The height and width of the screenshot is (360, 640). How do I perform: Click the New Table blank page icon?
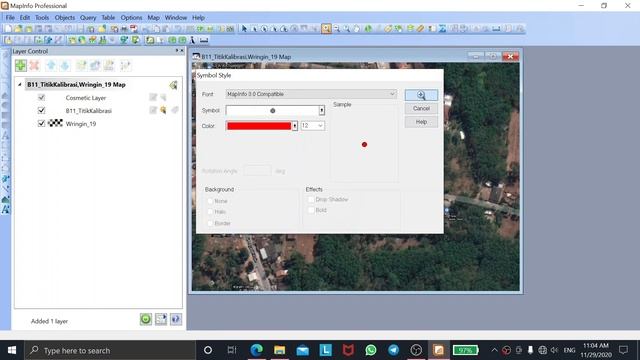(8, 29)
